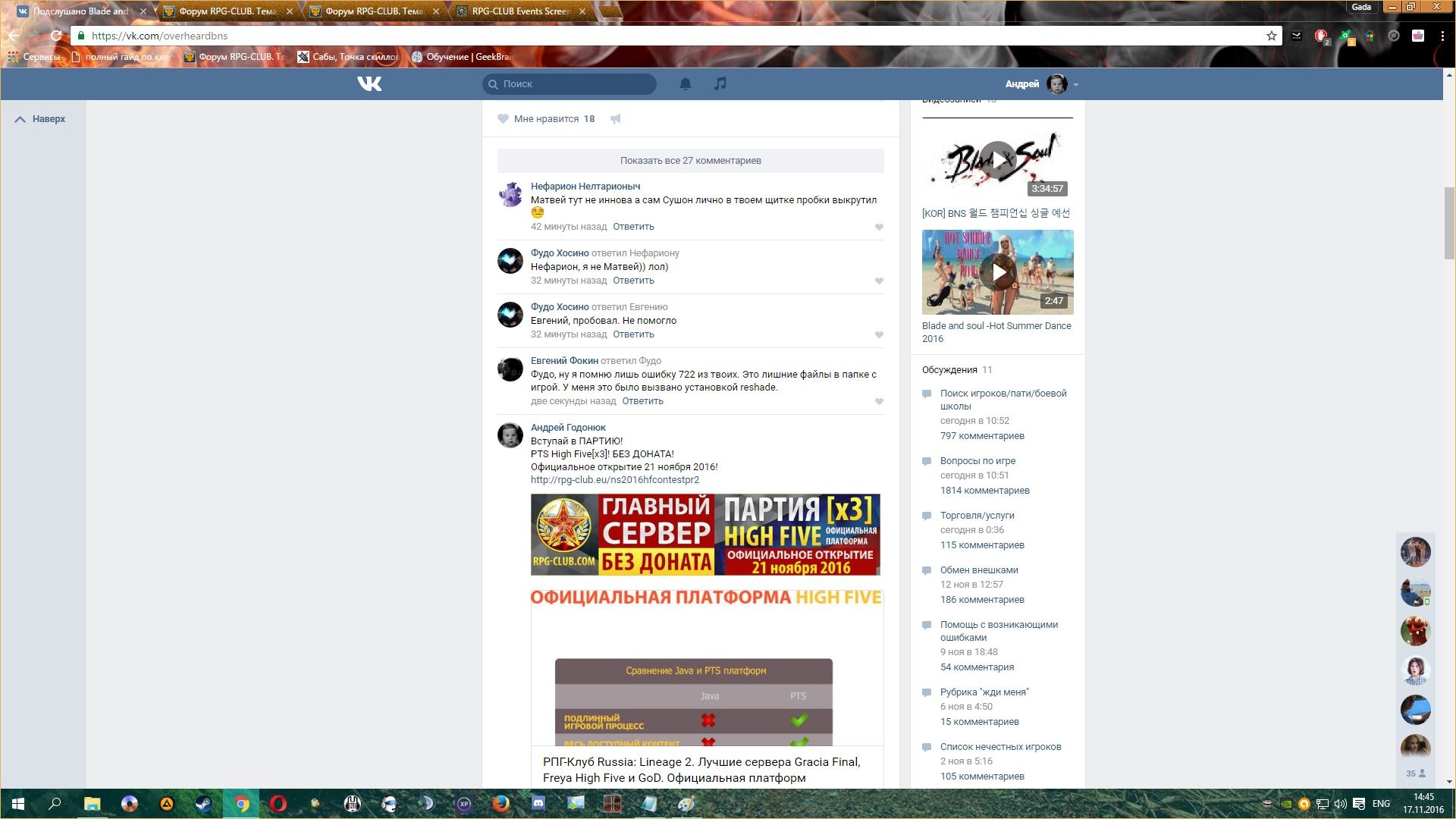The image size is (1456, 819).
Task: Click the VK logo home icon
Action: [x=369, y=83]
